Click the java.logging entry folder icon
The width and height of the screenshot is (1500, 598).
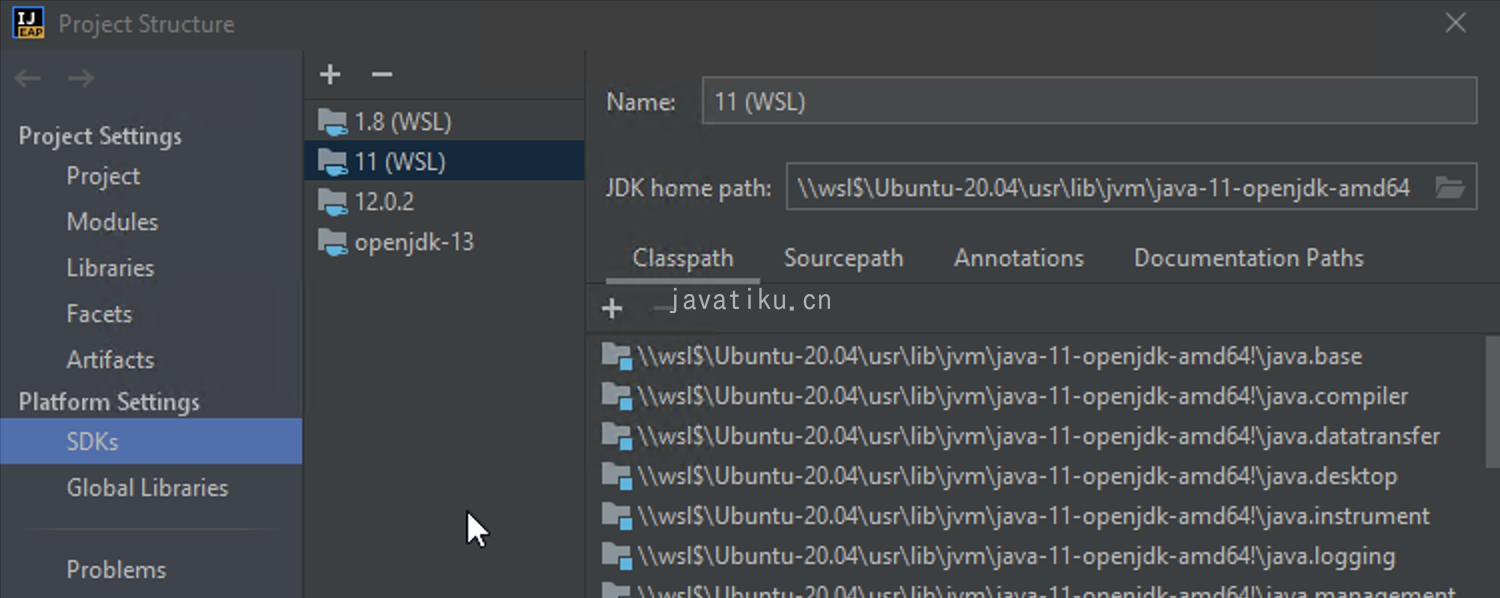point(617,557)
